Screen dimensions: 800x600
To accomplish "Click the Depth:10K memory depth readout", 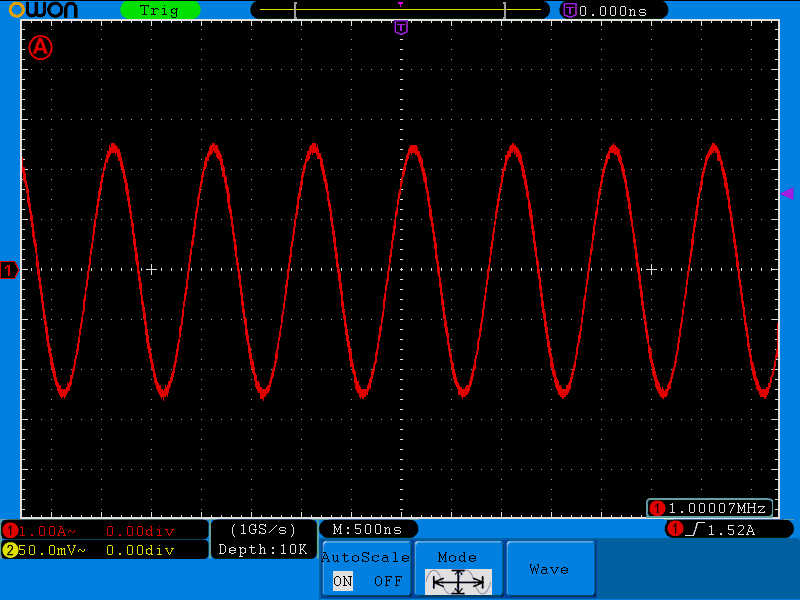I will pos(263,549).
